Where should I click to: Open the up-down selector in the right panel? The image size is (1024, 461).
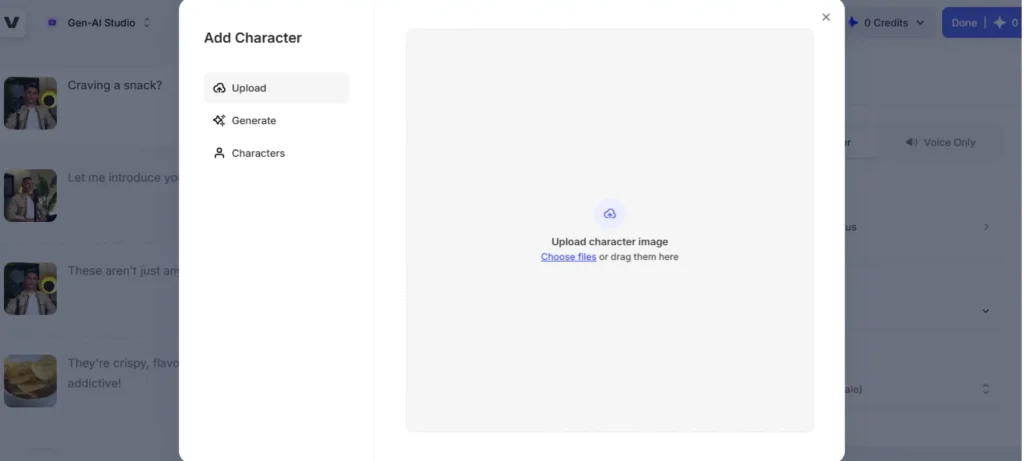click(985, 389)
